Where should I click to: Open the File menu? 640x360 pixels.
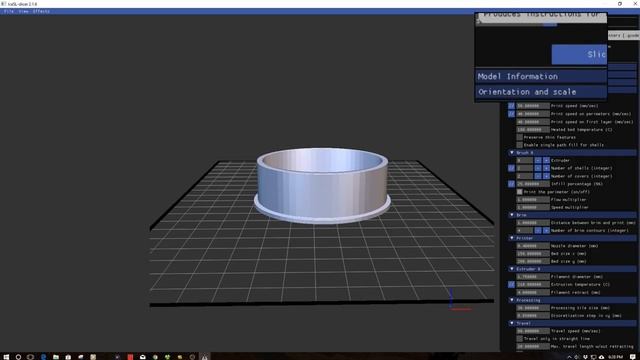click(x=8, y=11)
